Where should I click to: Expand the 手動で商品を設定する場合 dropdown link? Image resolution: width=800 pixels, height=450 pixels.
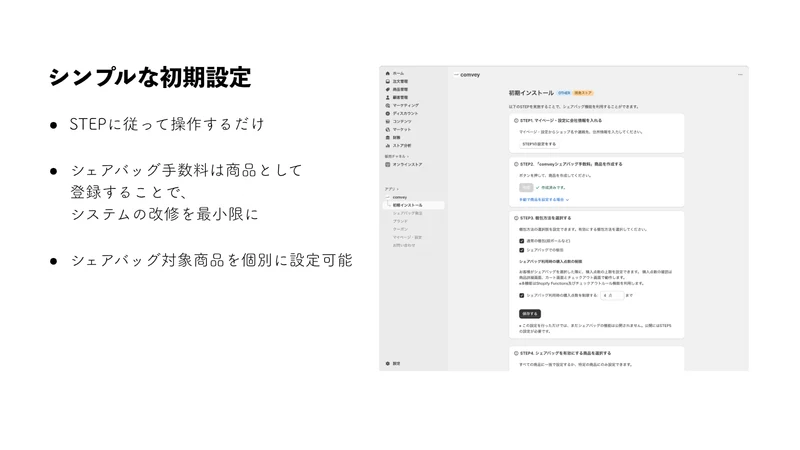coord(544,199)
